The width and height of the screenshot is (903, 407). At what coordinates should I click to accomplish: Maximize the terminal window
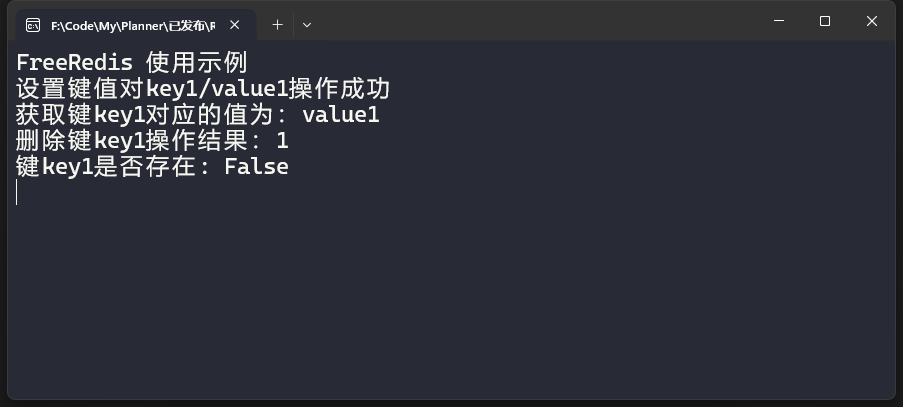(825, 21)
